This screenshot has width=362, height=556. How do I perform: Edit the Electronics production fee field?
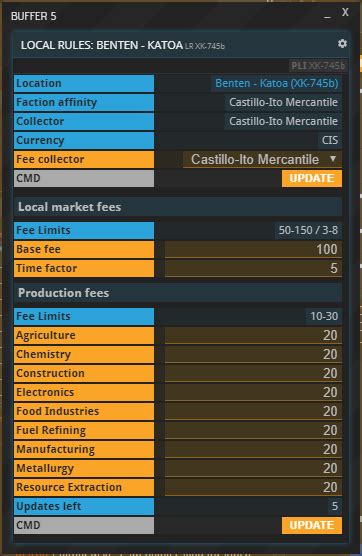pos(253,392)
